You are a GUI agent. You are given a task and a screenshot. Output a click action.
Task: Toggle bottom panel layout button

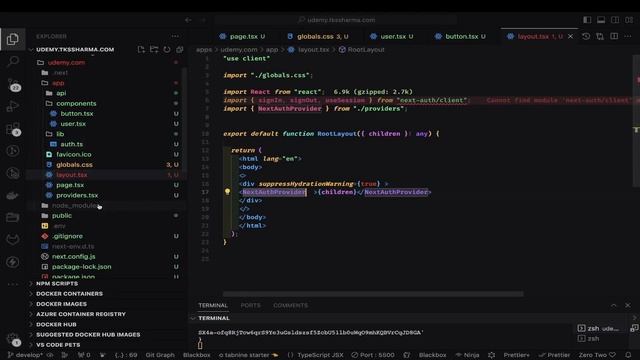click(601, 20)
